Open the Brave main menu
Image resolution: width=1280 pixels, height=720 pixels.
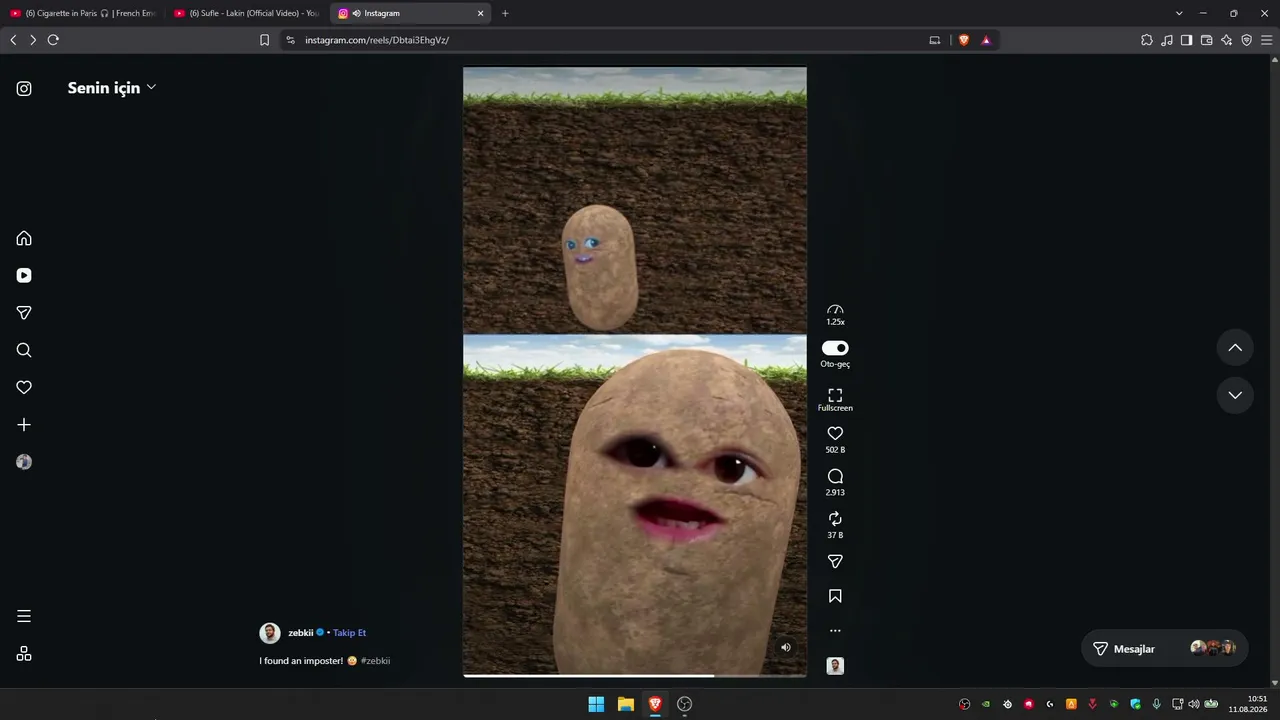tap(1267, 40)
